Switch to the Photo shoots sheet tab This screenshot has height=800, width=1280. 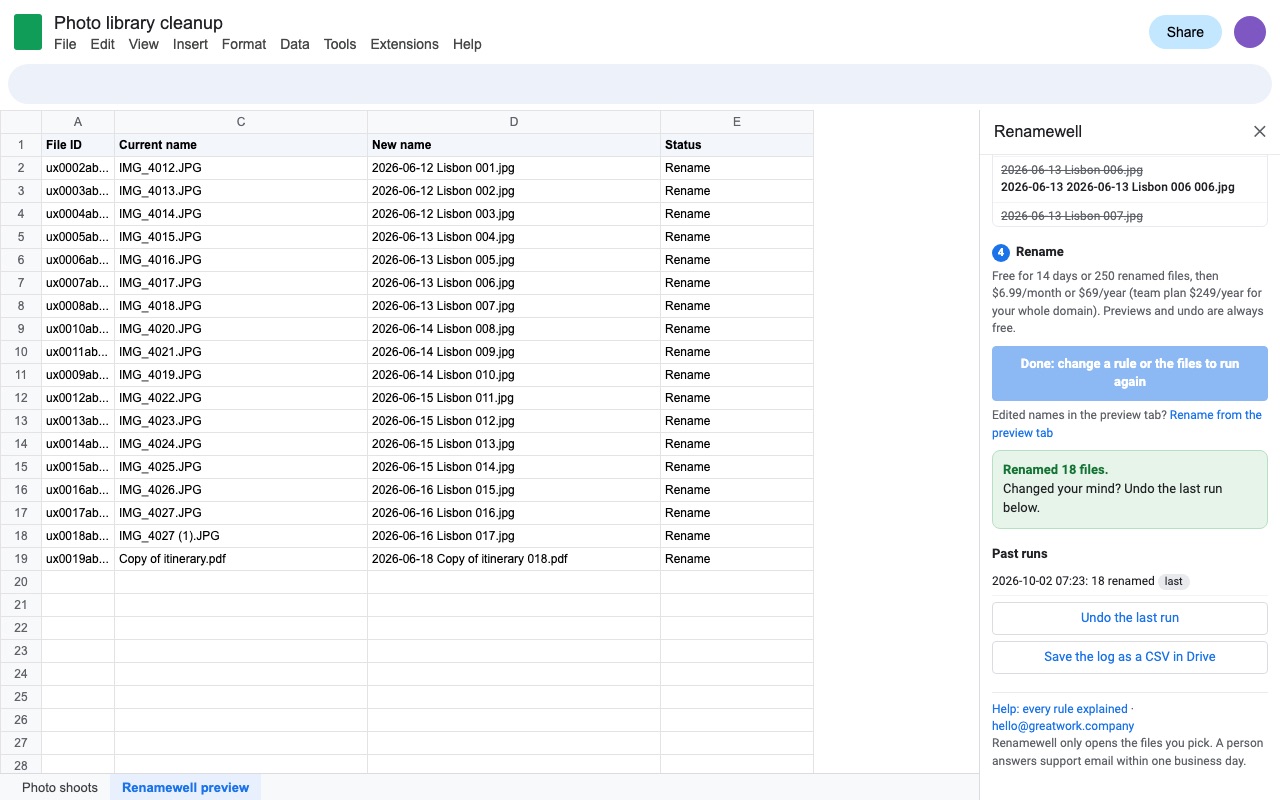coord(60,787)
